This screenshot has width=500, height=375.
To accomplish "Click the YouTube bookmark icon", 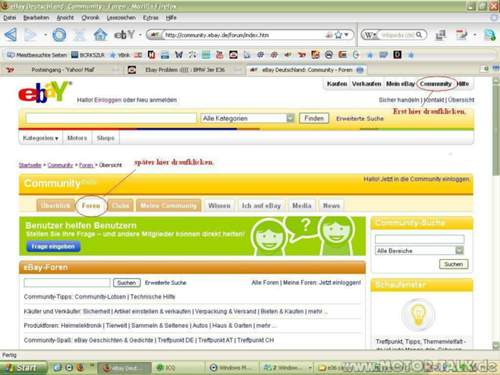I will [x=220, y=55].
